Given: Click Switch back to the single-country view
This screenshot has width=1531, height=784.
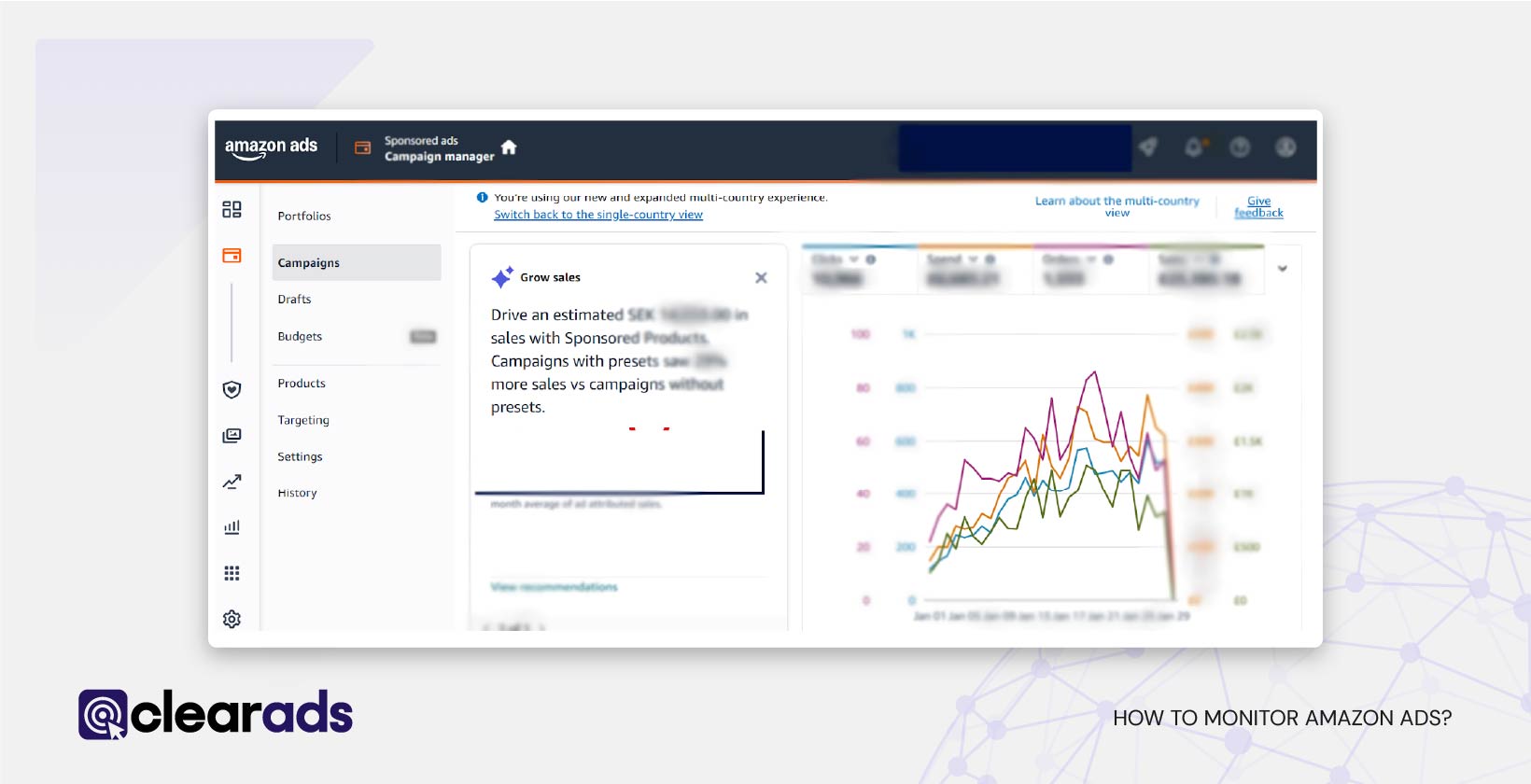Looking at the screenshot, I should pyautogui.click(x=598, y=215).
